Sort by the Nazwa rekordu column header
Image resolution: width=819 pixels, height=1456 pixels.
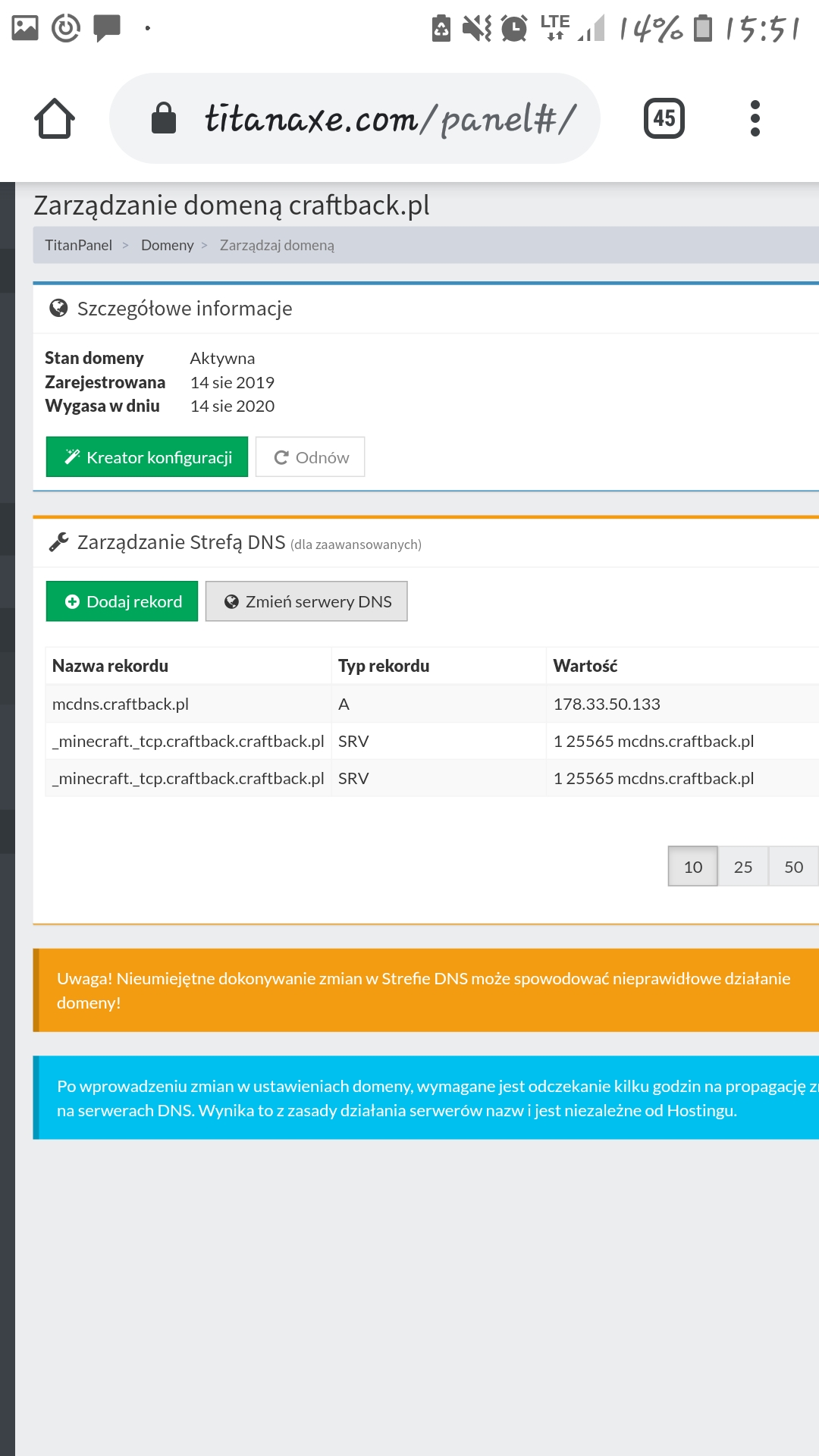pyautogui.click(x=111, y=666)
